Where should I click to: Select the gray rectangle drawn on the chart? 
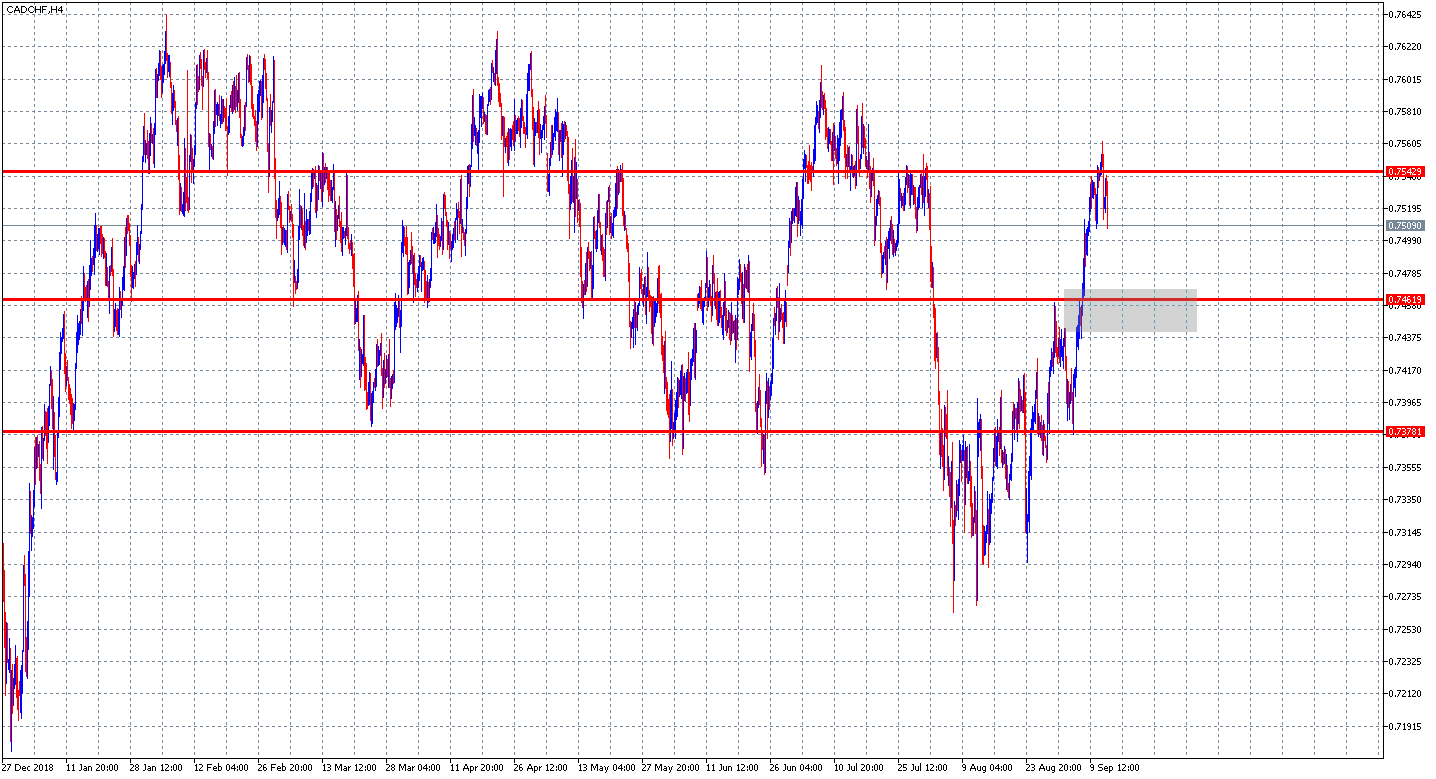tap(1130, 310)
